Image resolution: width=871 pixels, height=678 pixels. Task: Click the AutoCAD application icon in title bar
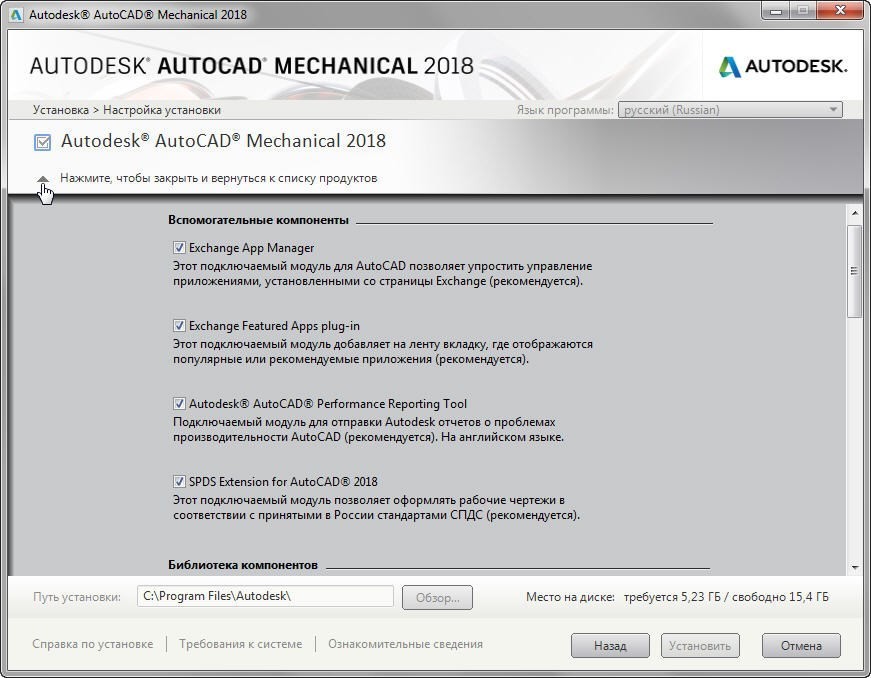(x=16, y=14)
